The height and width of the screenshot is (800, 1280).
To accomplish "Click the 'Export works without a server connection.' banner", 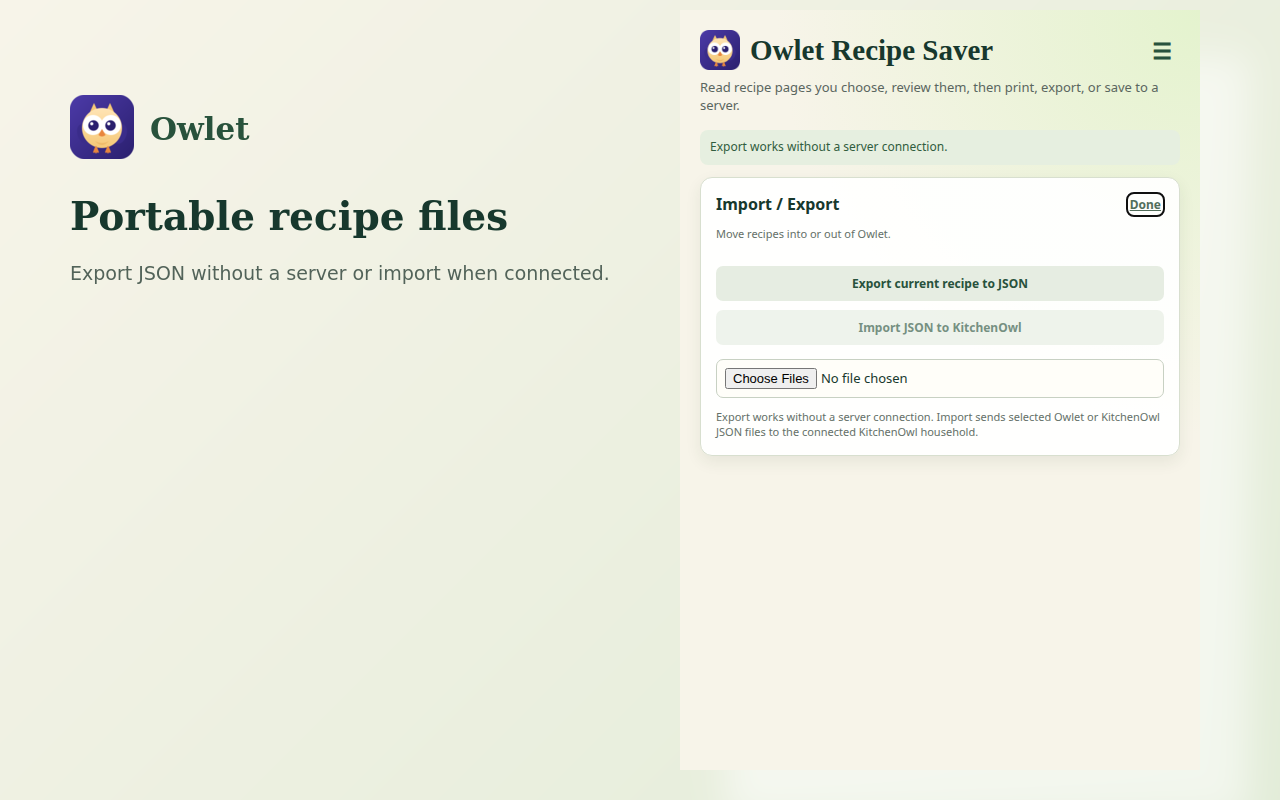I will (940, 147).
